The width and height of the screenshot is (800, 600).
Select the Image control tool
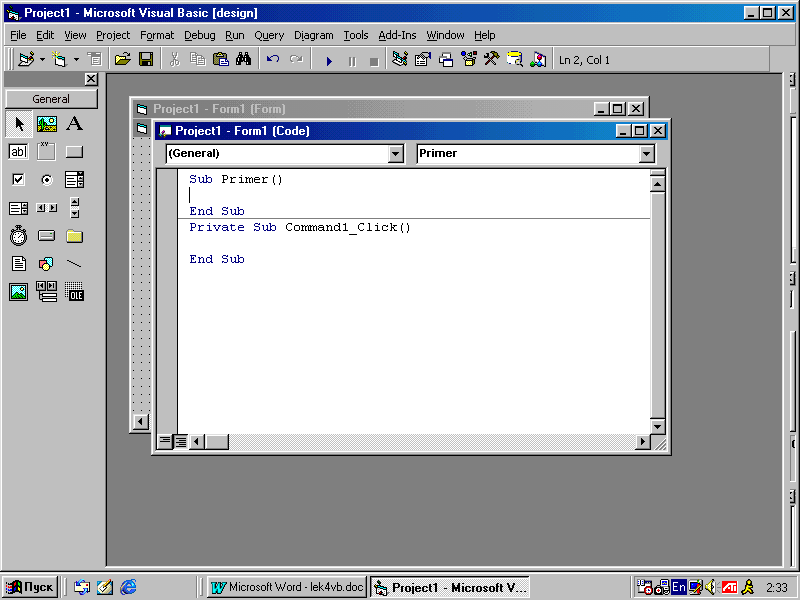pos(19,292)
